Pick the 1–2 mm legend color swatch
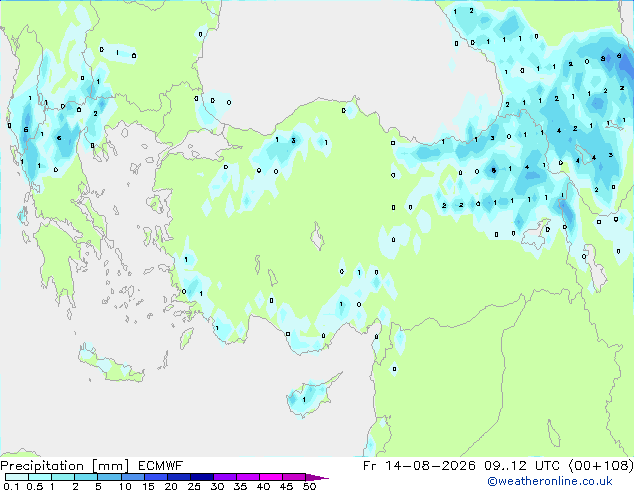The width and height of the screenshot is (634, 490). click(x=63, y=477)
